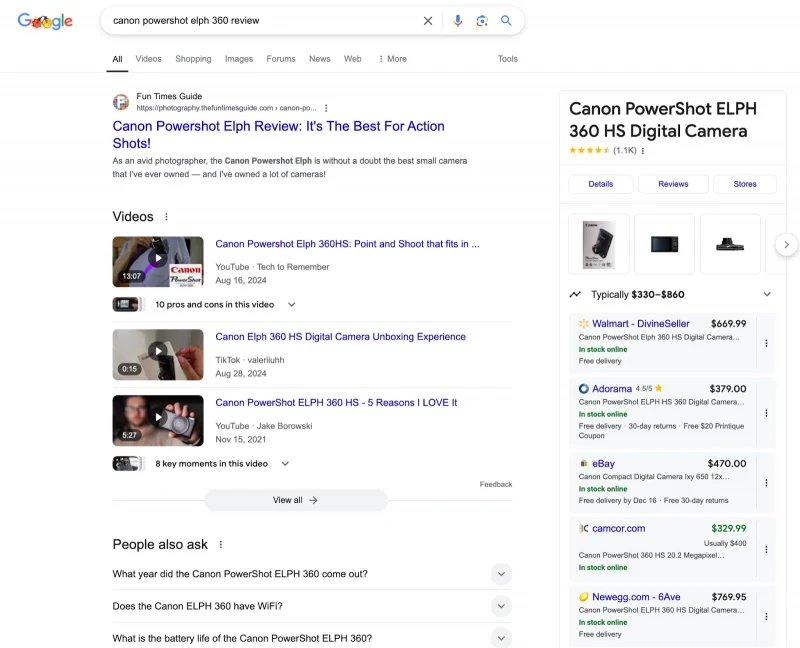Clear the search box with X icon
Image resolution: width=800 pixels, height=648 pixels.
(428, 21)
